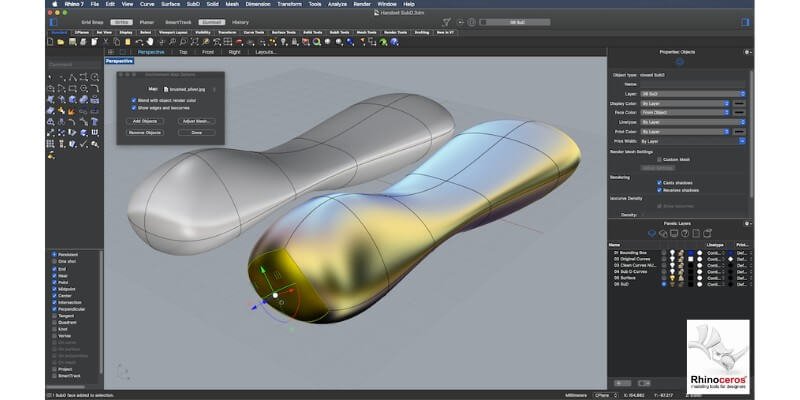Viewport: 800px width, 400px height.
Task: Open the Display panel monitor icon
Action: coord(674,233)
